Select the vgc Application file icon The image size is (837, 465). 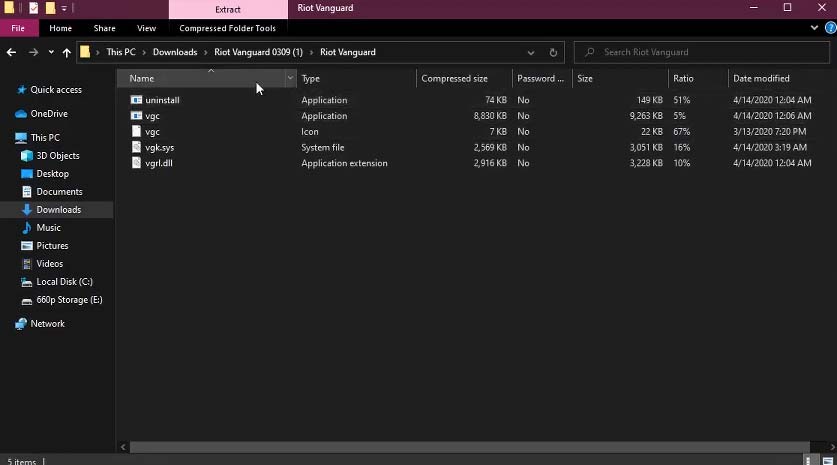point(137,116)
